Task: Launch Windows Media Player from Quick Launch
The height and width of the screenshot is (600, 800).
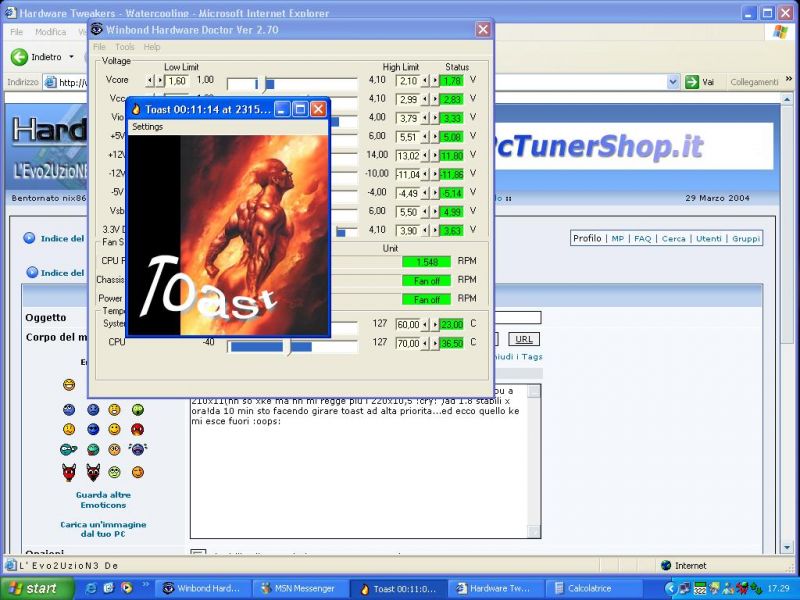Action: (126, 588)
